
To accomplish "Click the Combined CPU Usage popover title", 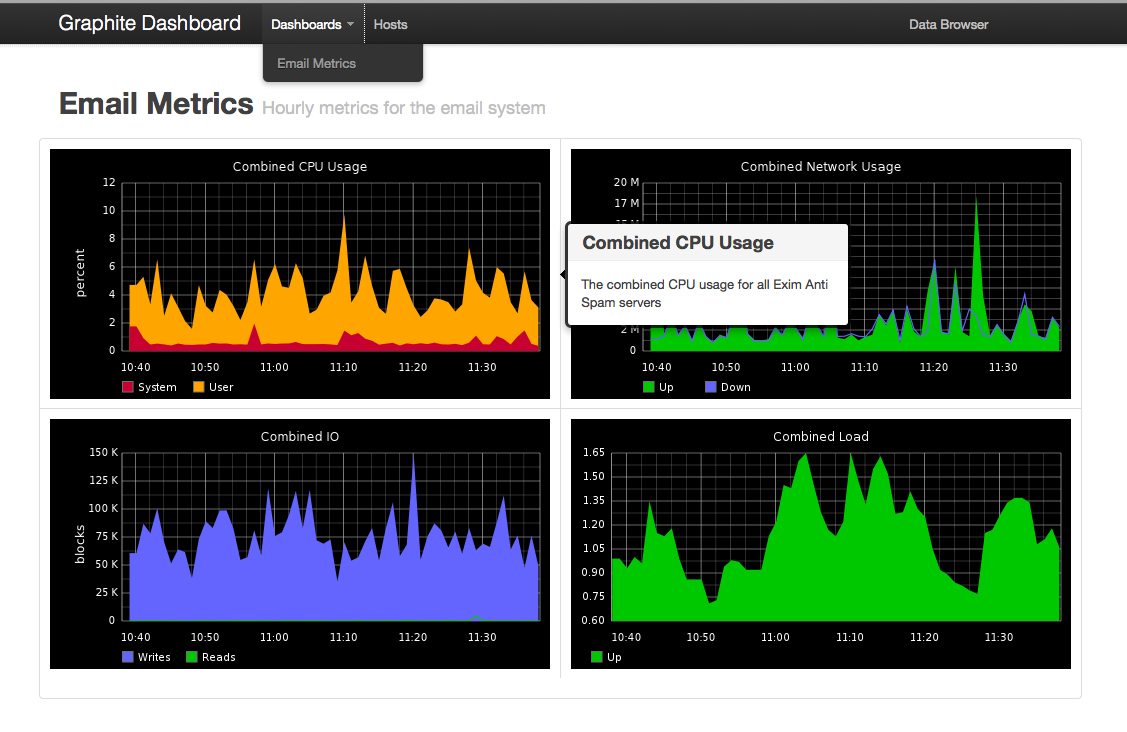I will click(x=678, y=243).
